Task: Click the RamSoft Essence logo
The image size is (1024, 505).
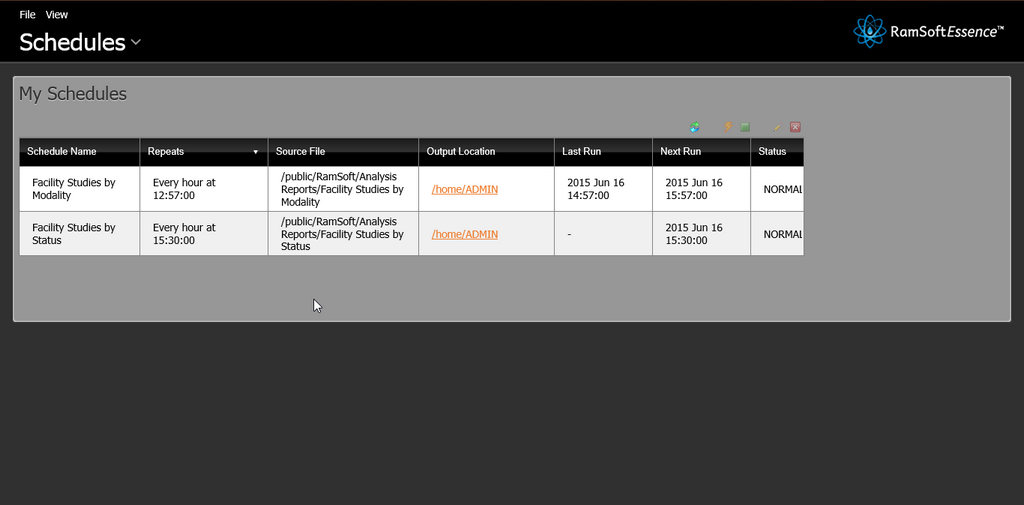Action: pos(928,31)
